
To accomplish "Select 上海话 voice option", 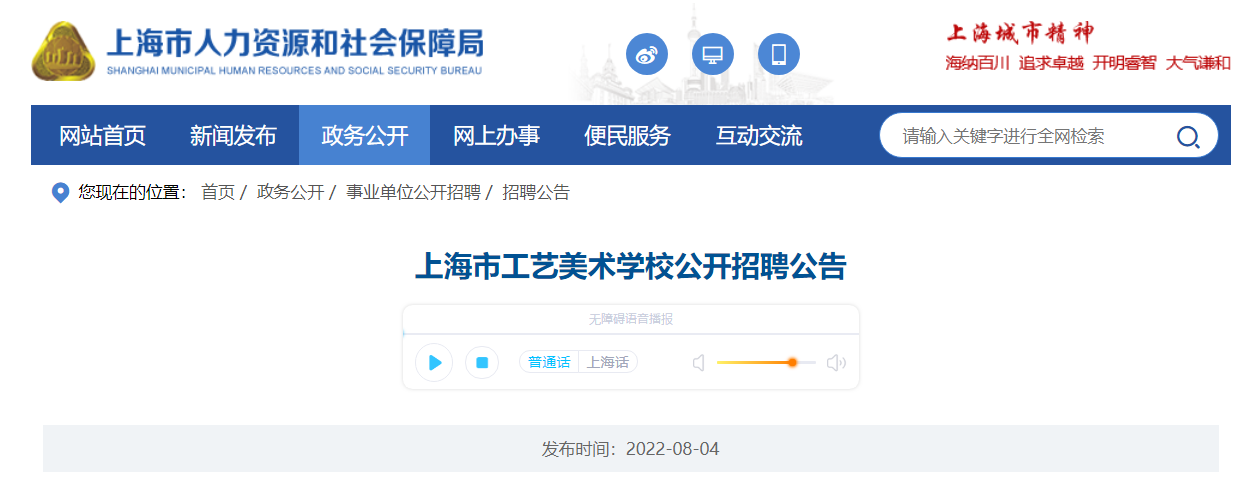I will tap(608, 362).
